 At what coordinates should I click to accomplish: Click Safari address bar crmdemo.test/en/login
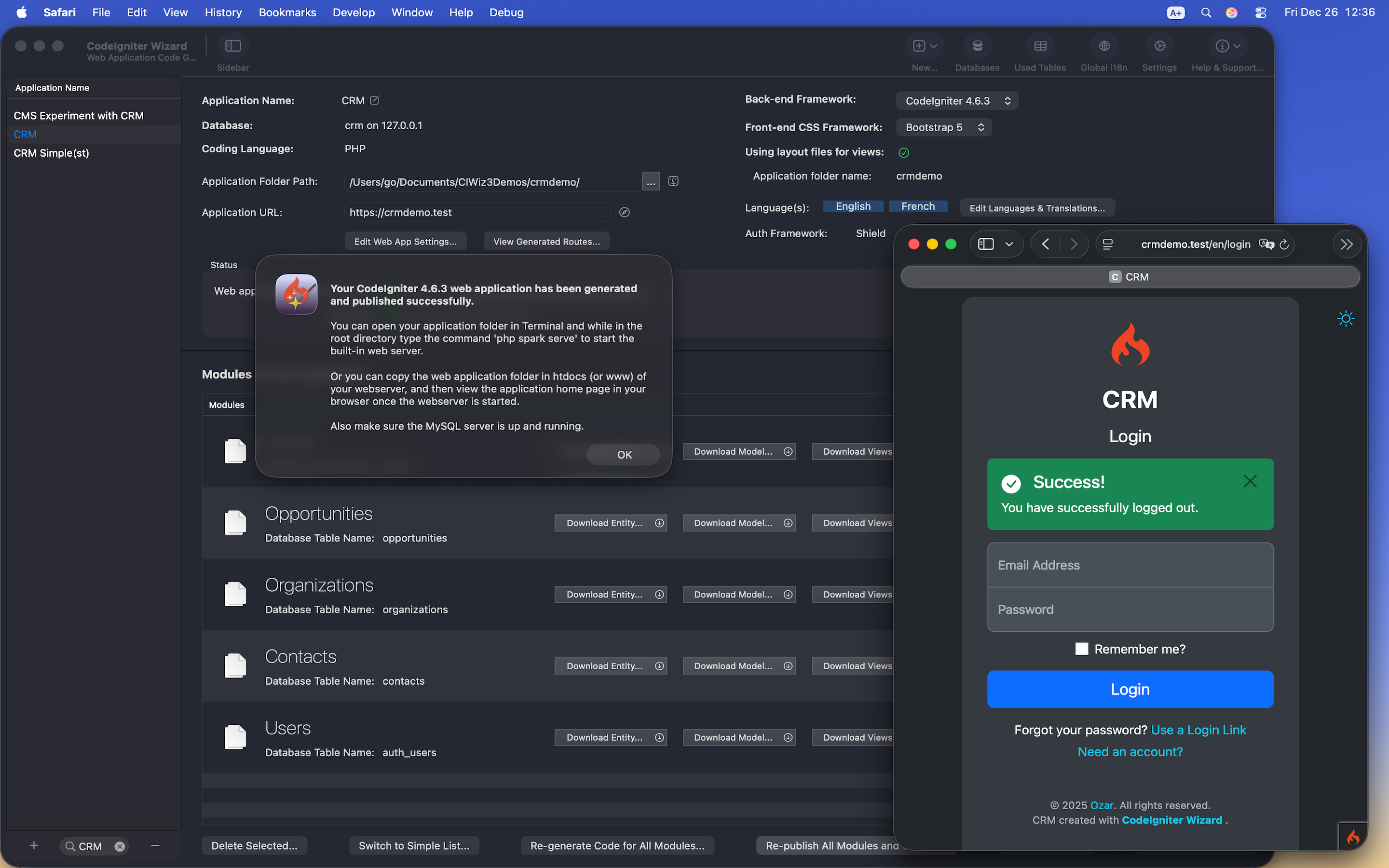(x=1195, y=244)
